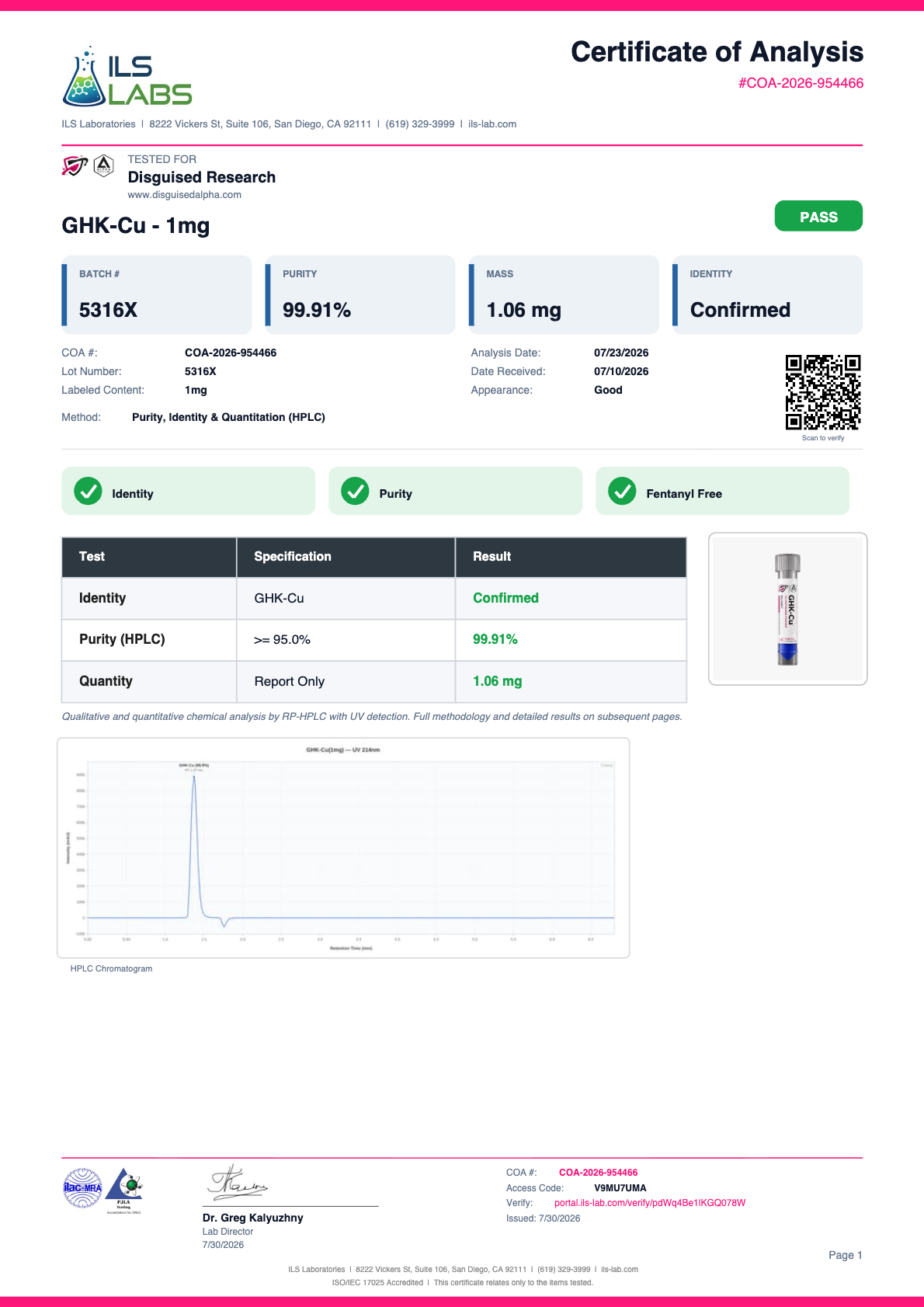Click the GHK-Cu vial product photo
The image size is (924, 1307).
pos(787,609)
